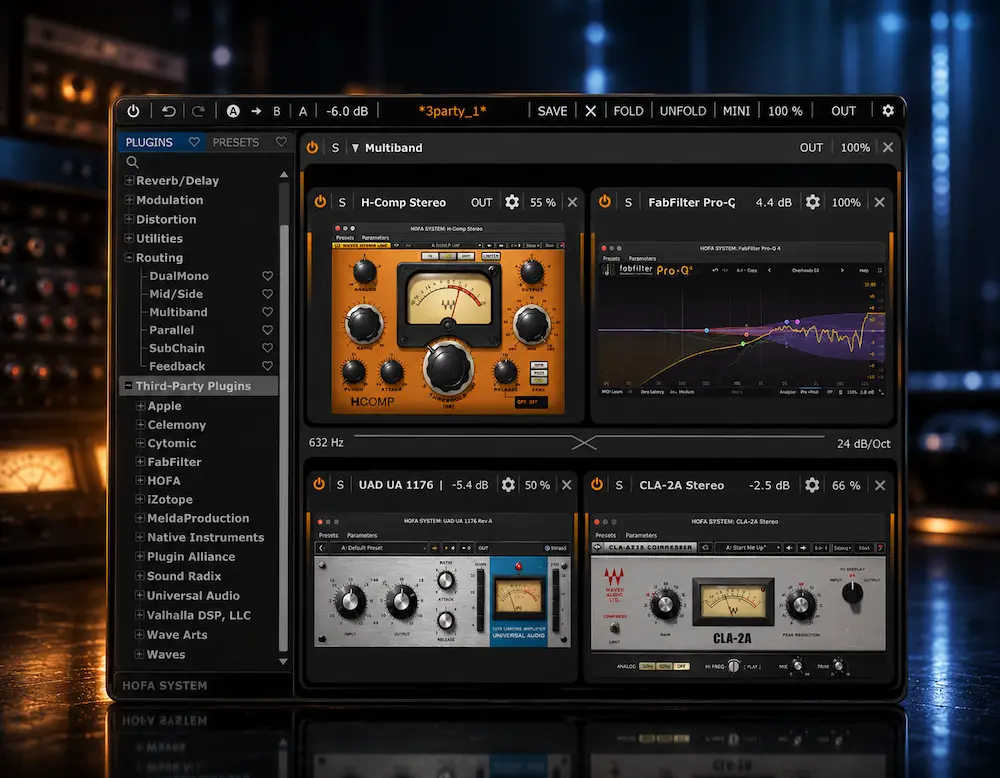Favorite the DualMono module
The width and height of the screenshot is (1000, 778).
tap(267, 275)
